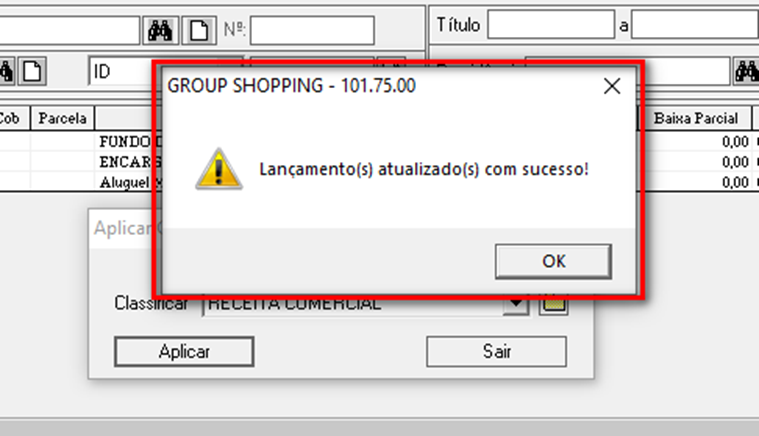The width and height of the screenshot is (759, 436).
Task: Click the Título field after 'a'
Action: 695,25
